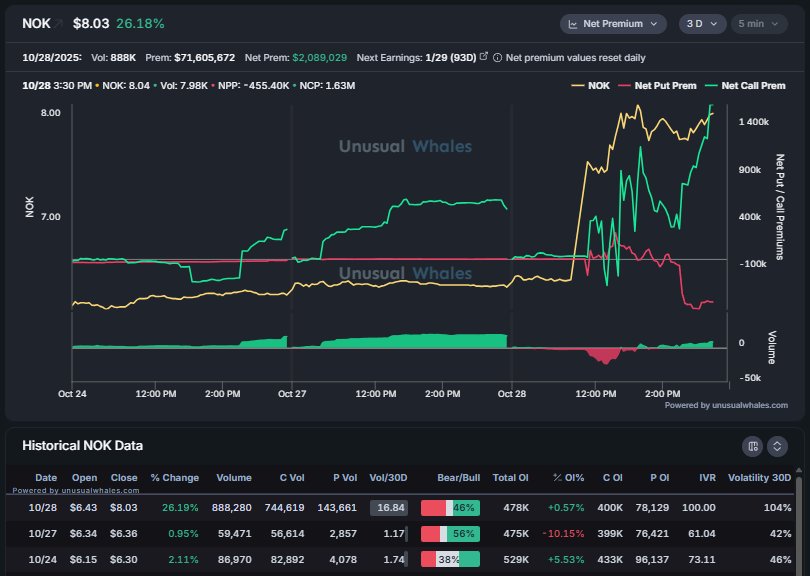Viewport: 810px width, 576px height.
Task: Open the Net Premium chart type dropdown
Action: (x=613, y=23)
